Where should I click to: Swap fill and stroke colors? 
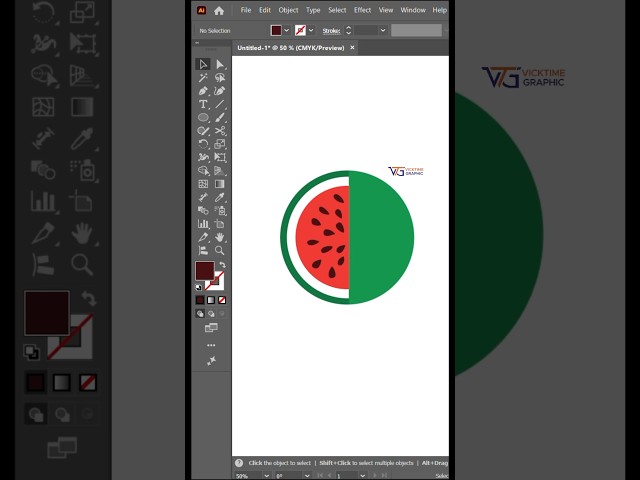click(222, 264)
